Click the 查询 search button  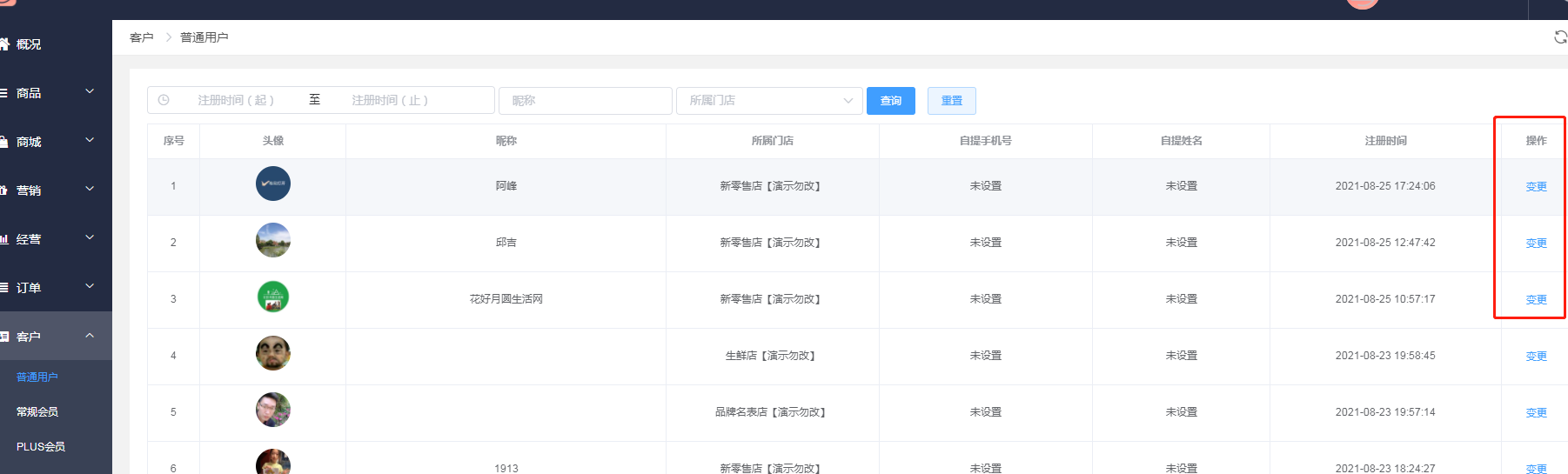[x=891, y=101]
